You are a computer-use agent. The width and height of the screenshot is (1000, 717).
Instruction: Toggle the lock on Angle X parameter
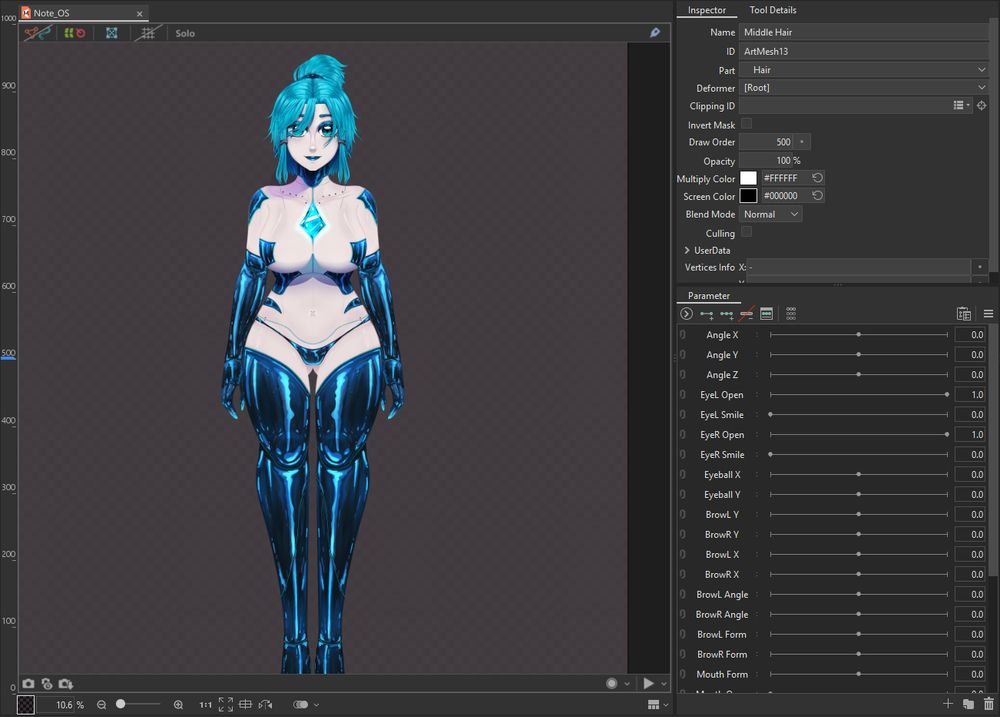[682, 335]
